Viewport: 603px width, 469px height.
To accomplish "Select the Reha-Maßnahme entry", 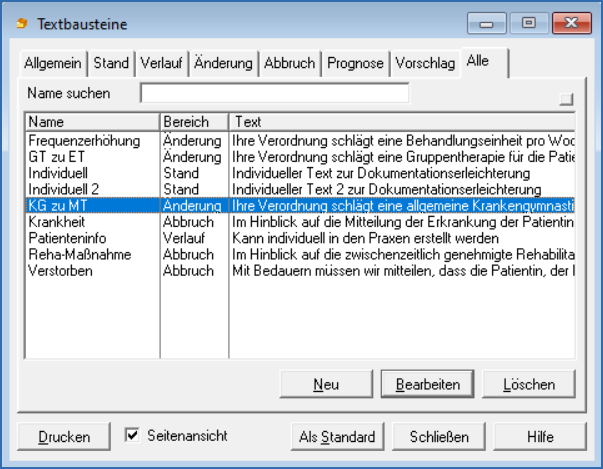I will point(300,254).
